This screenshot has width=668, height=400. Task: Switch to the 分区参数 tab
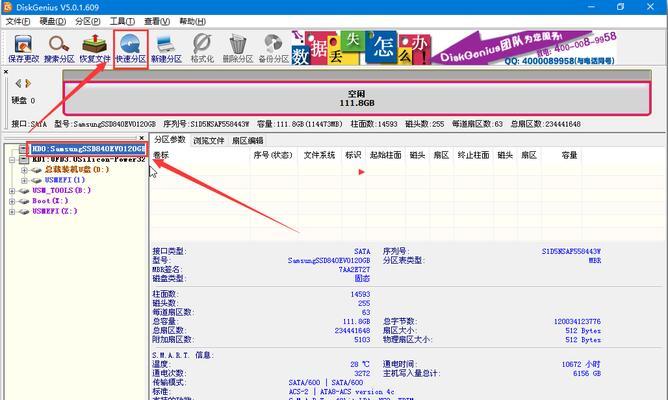[170, 140]
